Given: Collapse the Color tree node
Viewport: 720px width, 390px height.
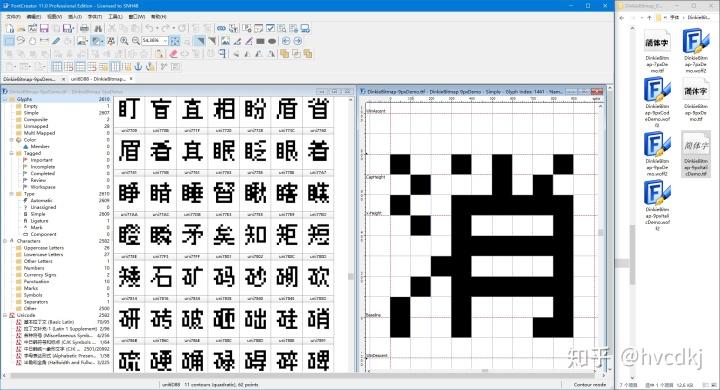Looking at the screenshot, I should point(11,140).
